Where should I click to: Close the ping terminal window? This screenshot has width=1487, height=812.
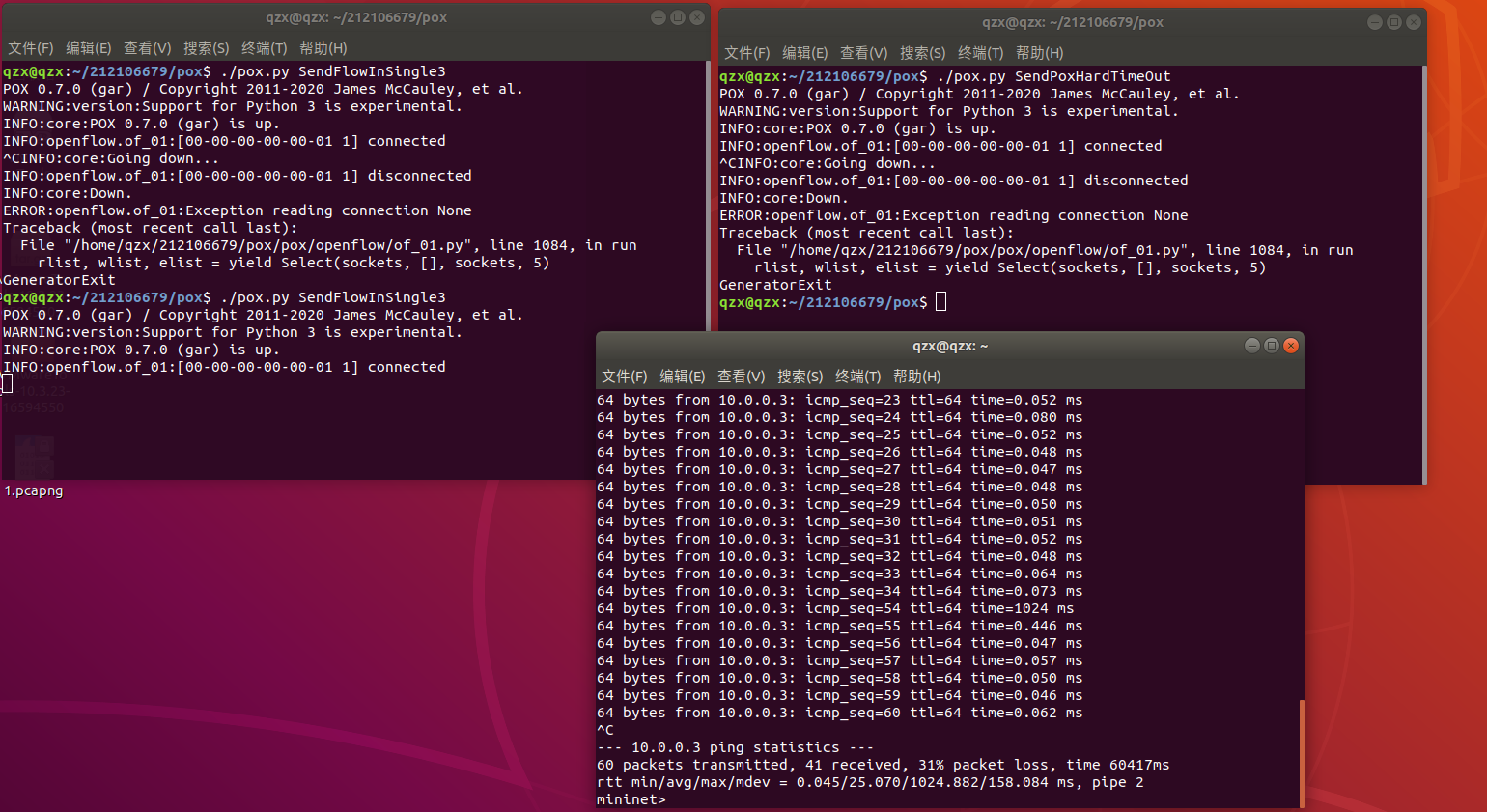point(1291,346)
